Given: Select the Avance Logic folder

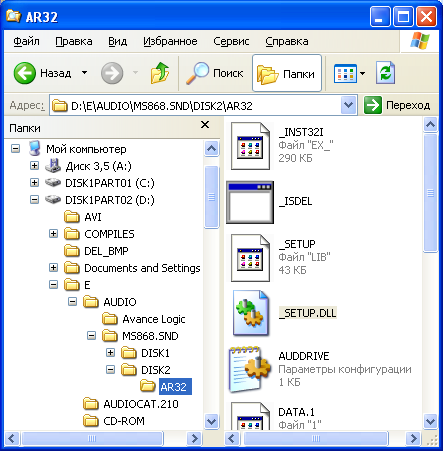Looking at the screenshot, I should click(x=110, y=319).
